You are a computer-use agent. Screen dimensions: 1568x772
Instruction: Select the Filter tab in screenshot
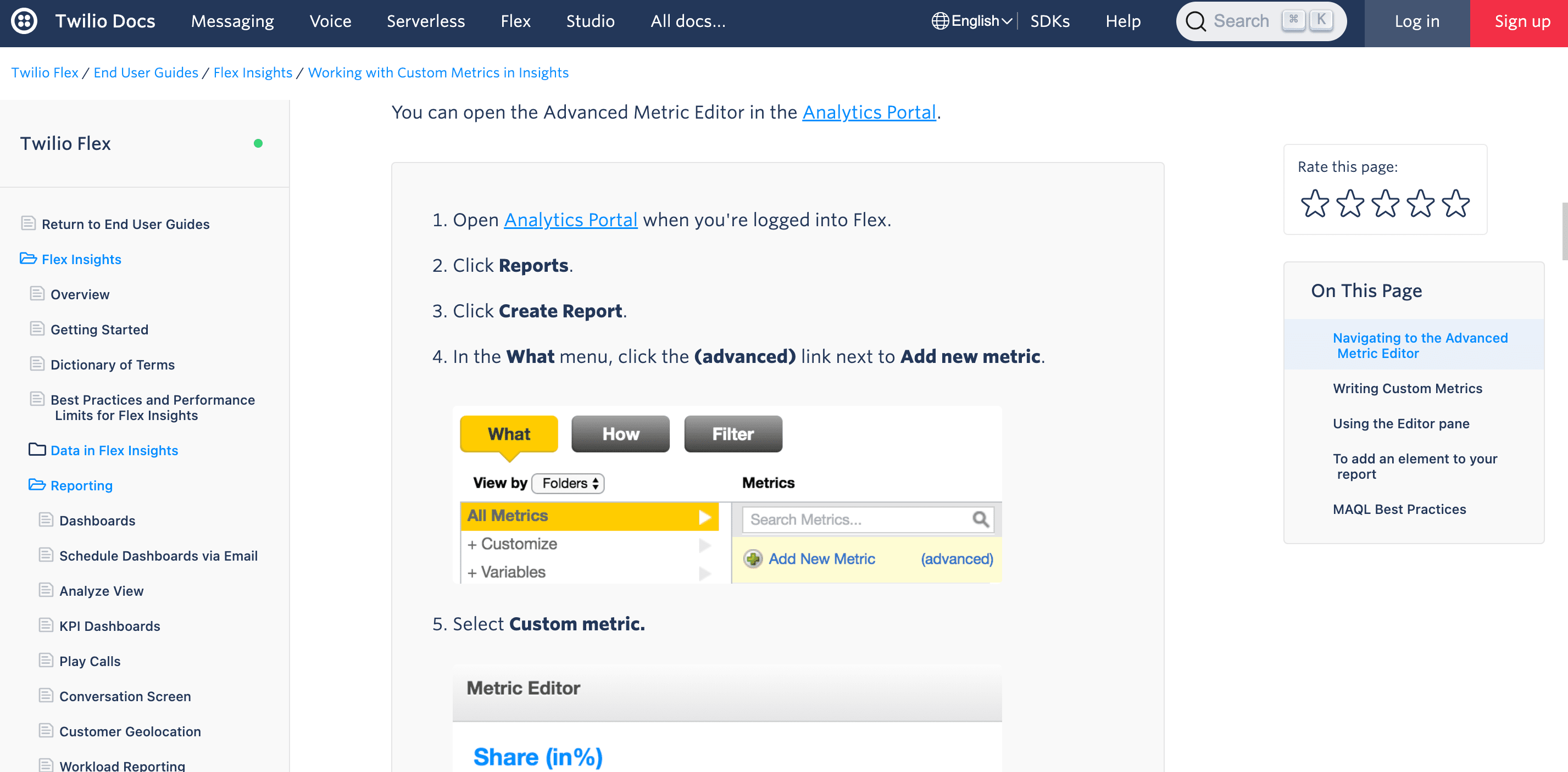[733, 434]
